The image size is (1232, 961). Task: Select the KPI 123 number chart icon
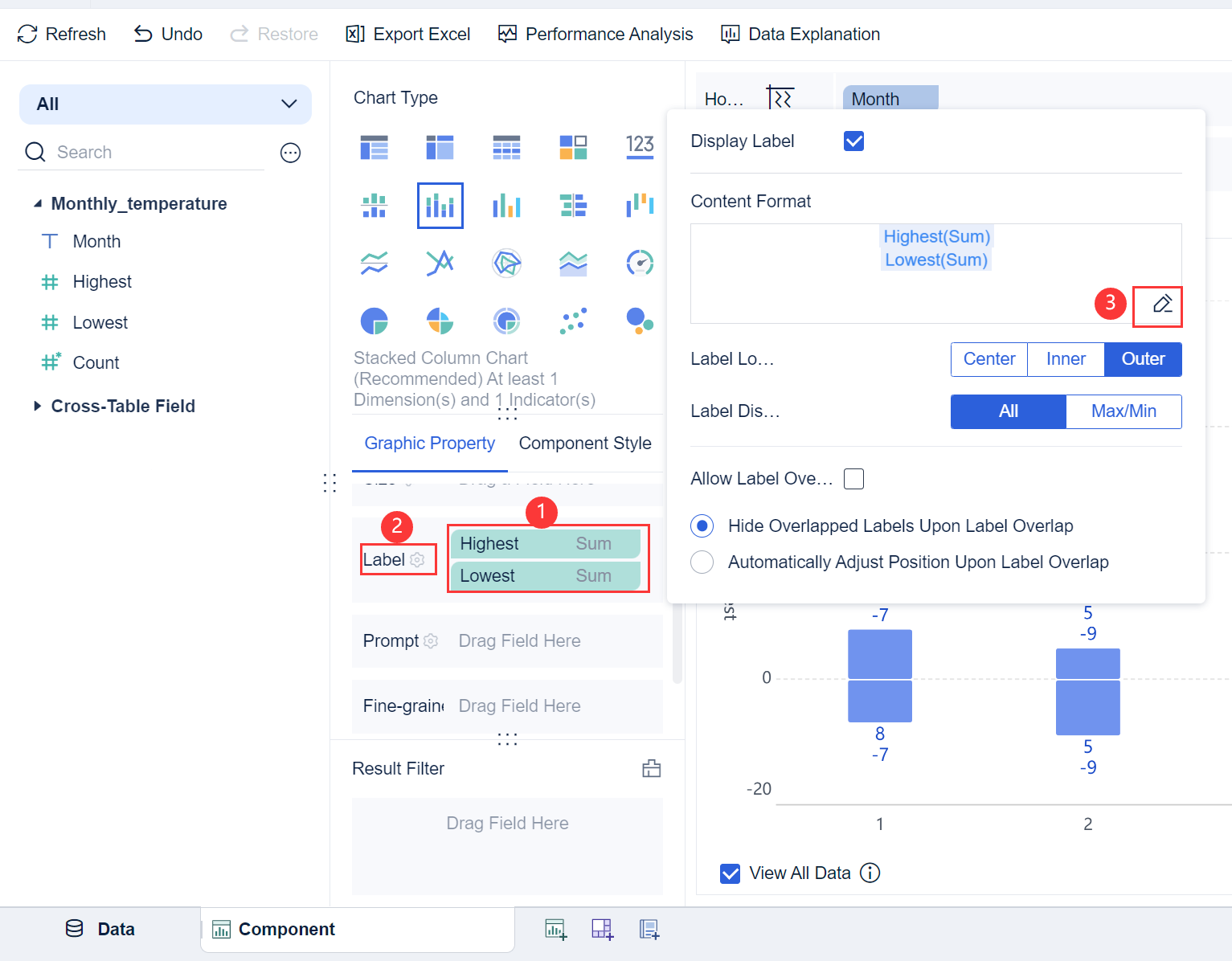pos(640,146)
